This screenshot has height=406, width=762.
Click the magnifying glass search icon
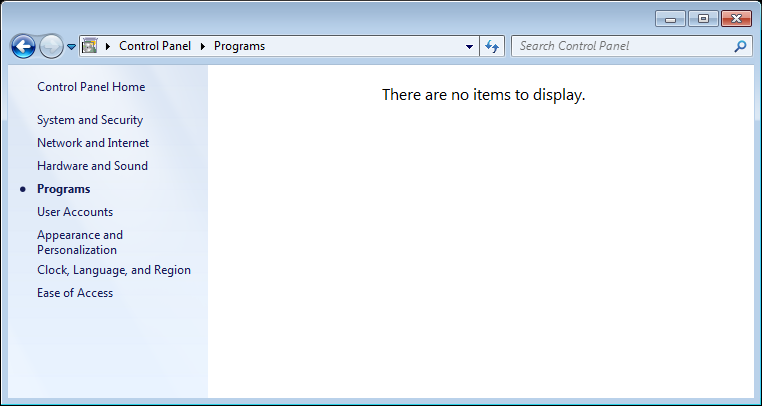click(x=740, y=46)
